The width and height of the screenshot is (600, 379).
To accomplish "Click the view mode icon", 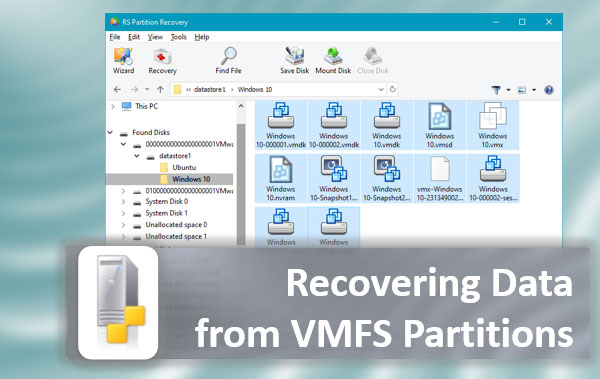I will tap(522, 90).
